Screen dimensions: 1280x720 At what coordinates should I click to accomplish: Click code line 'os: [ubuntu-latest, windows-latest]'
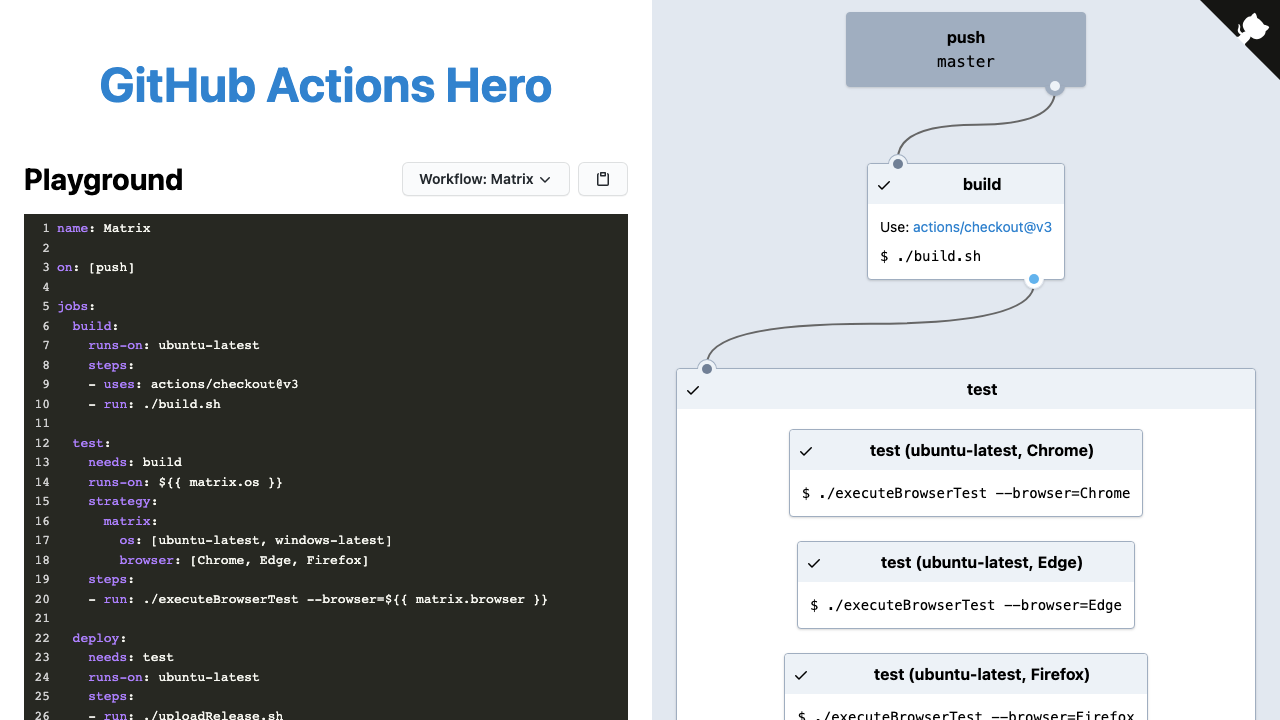[x=256, y=540]
